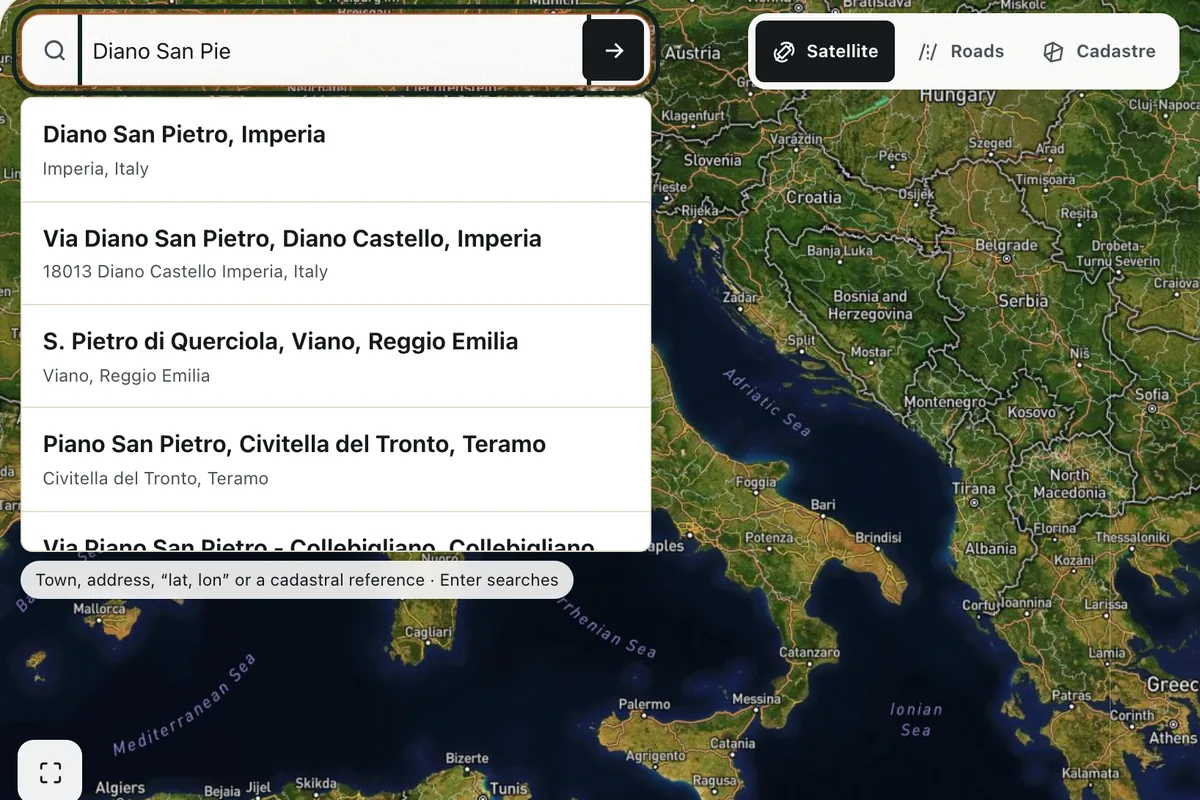Click the '18013 Diano Castello Imperia, Italy' text

(185, 271)
